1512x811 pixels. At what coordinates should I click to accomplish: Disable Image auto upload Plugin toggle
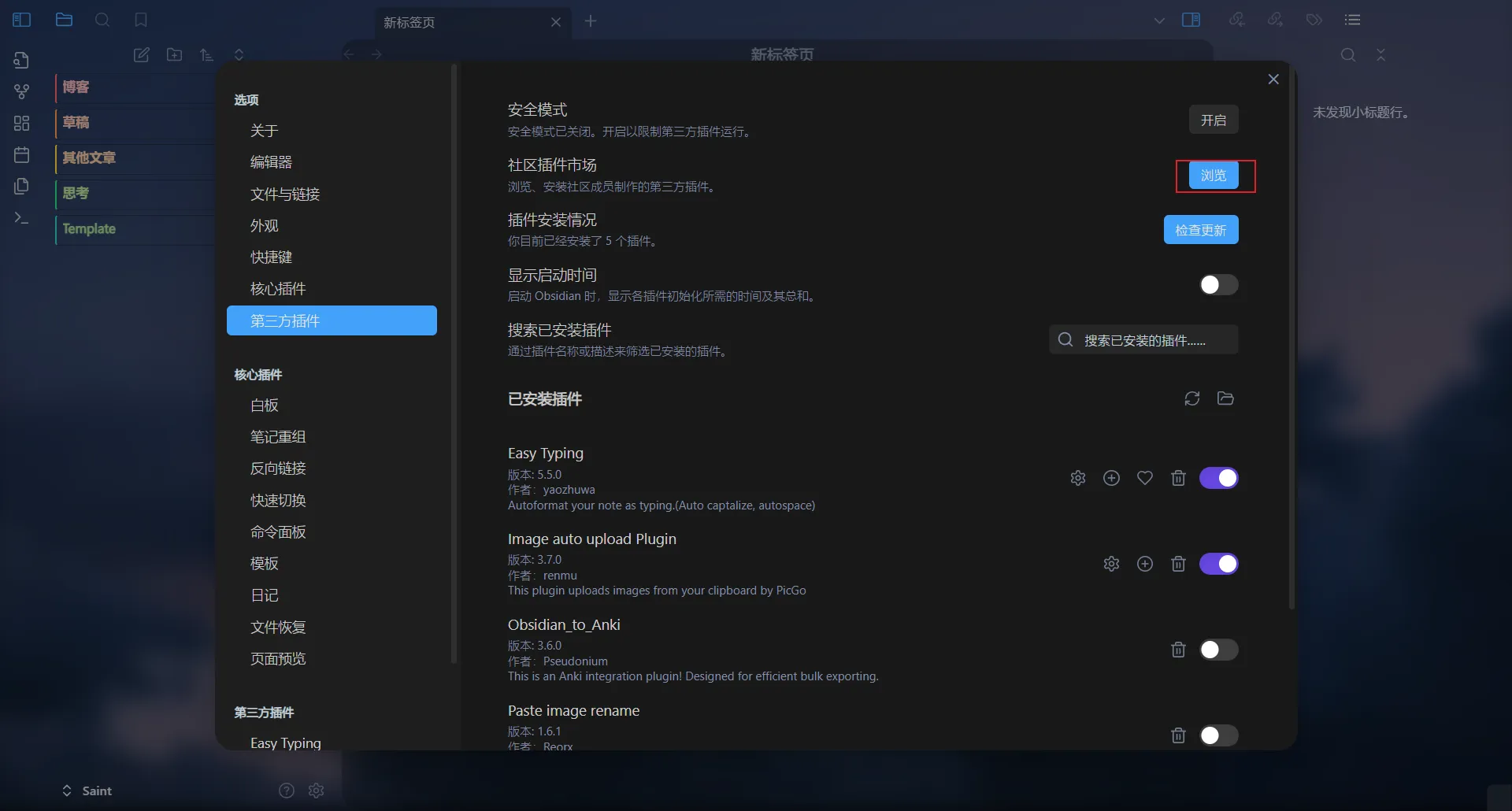click(x=1218, y=564)
